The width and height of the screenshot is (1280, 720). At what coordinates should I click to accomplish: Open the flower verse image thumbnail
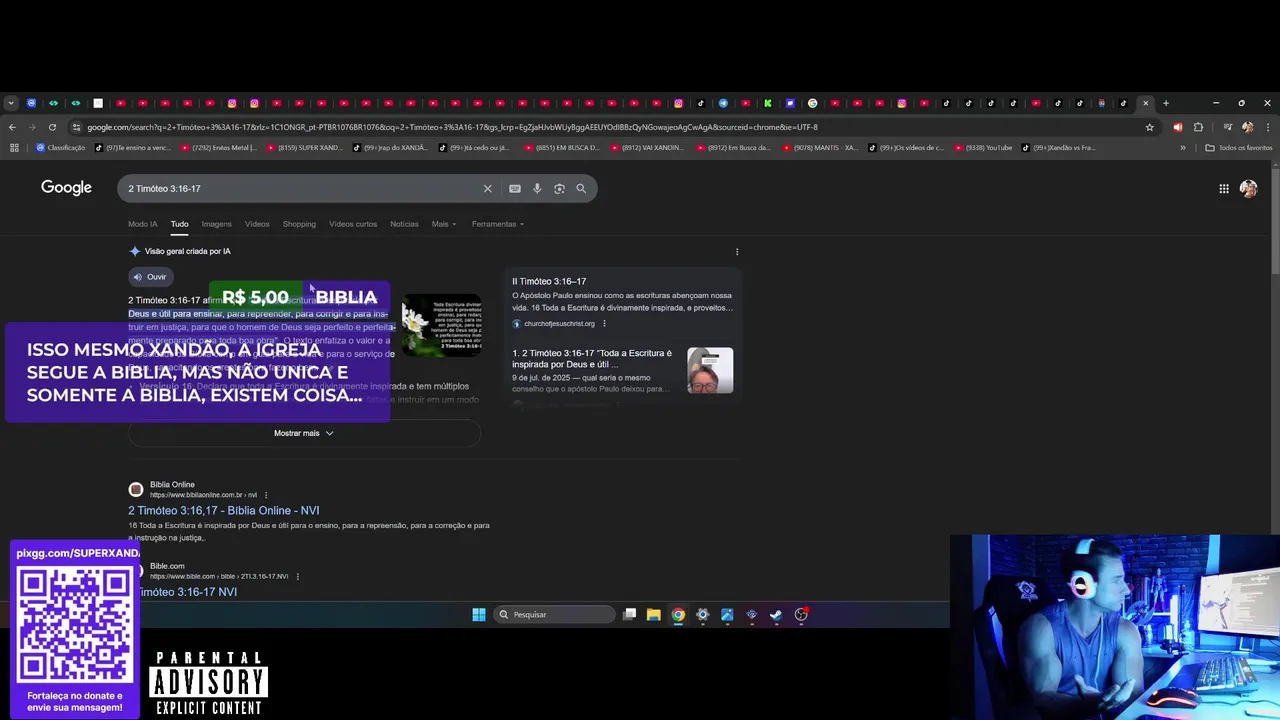[x=441, y=326]
